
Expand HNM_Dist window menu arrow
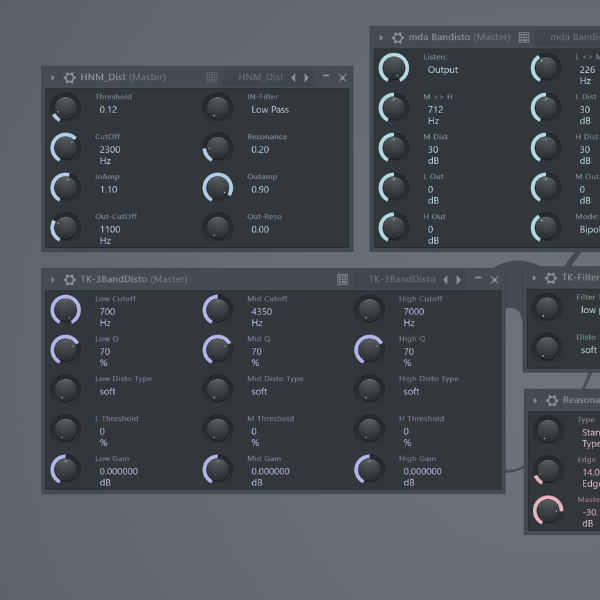pos(52,78)
